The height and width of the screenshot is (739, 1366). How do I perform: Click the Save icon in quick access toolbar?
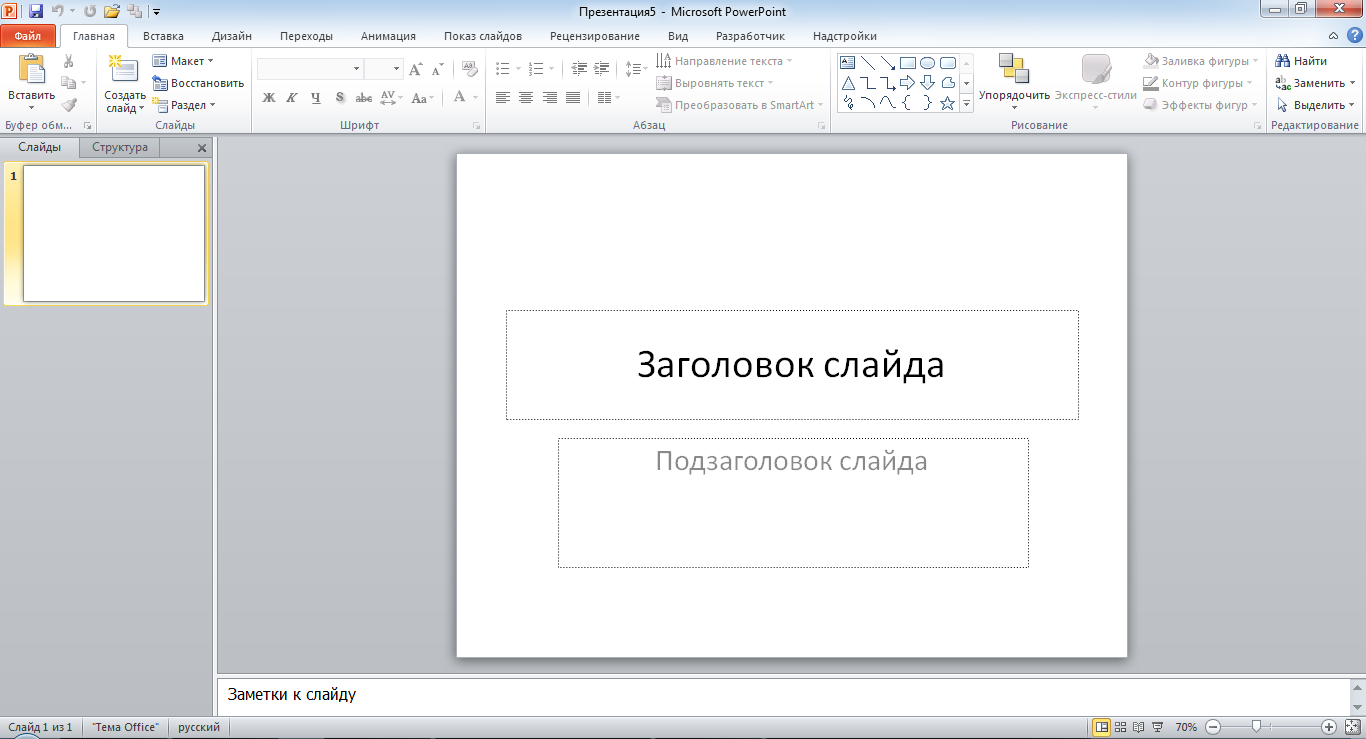tap(36, 12)
